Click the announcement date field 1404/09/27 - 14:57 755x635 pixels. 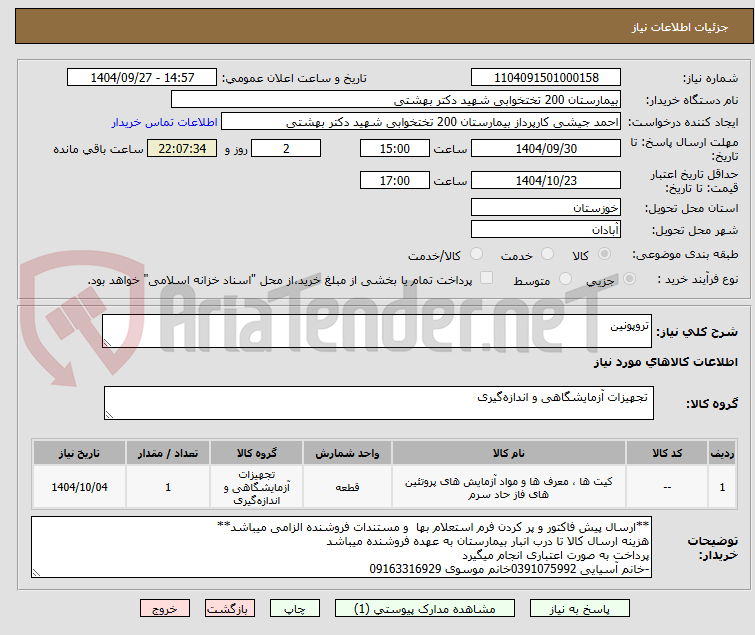tap(142, 78)
